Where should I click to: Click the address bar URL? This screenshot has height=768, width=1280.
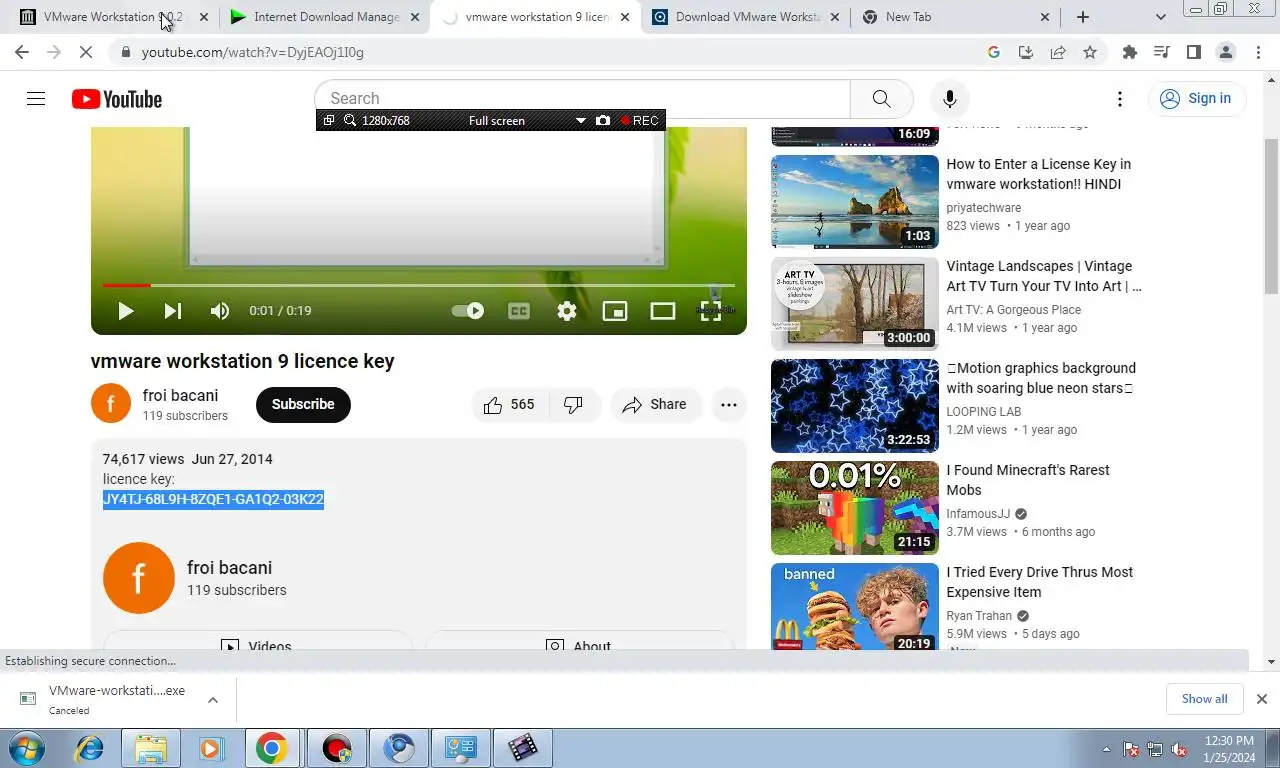[253, 52]
